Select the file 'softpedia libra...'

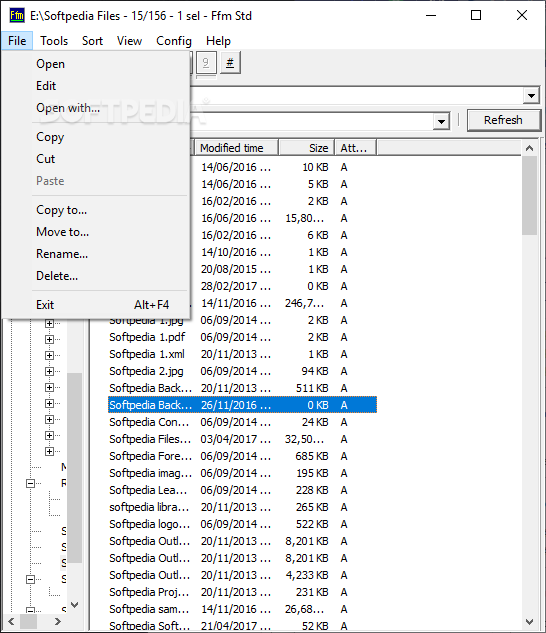(149, 507)
